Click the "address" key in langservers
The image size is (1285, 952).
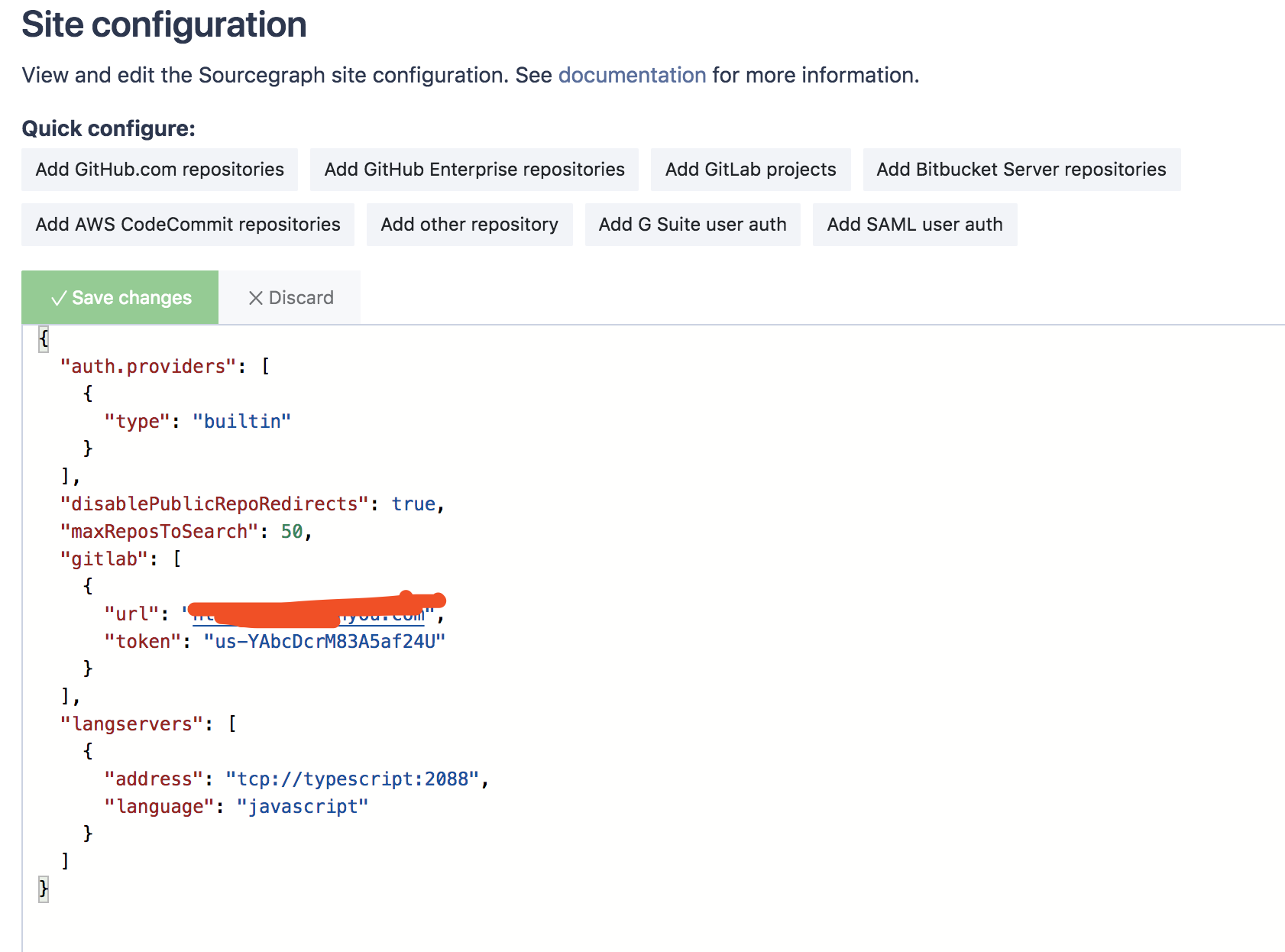coord(154,779)
